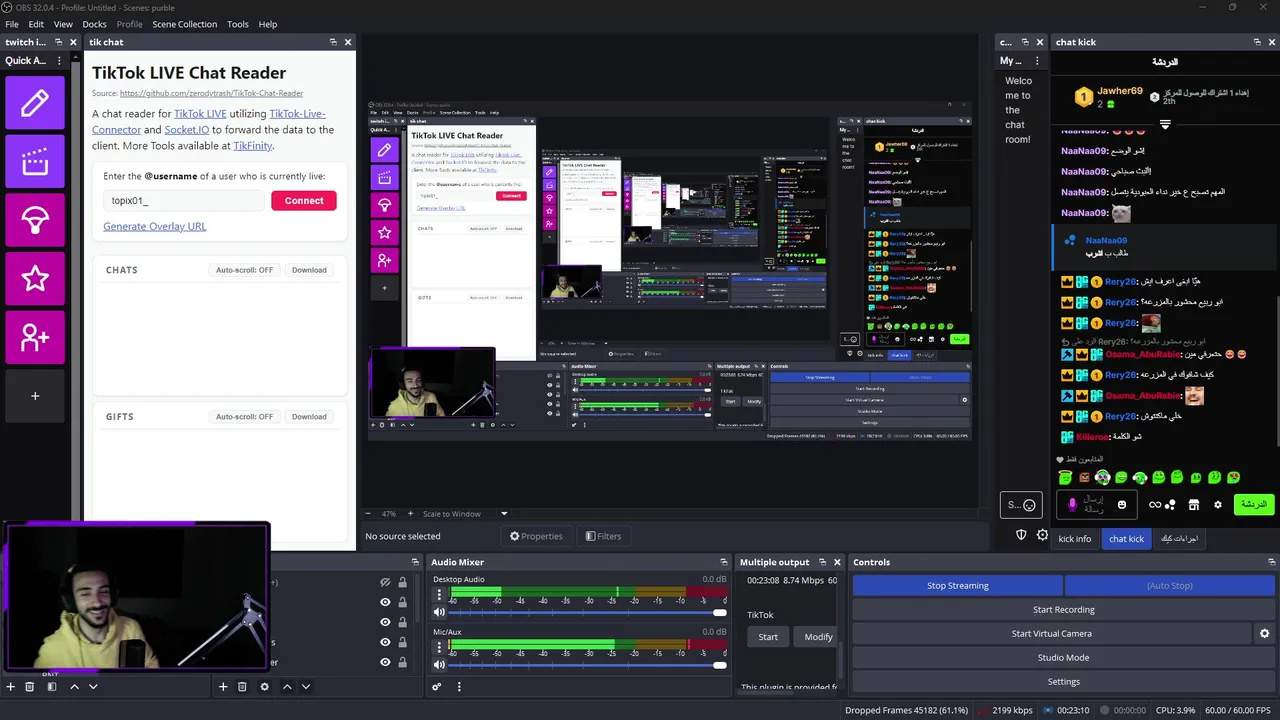
Task: Open the Tools menu
Action: [x=238, y=24]
